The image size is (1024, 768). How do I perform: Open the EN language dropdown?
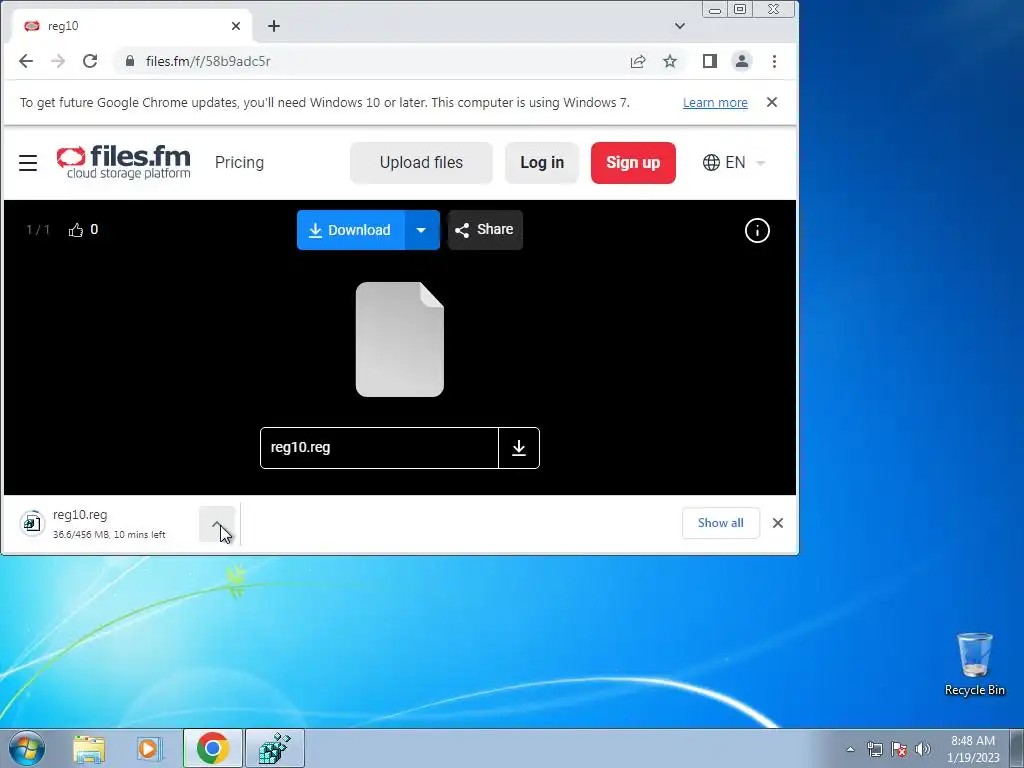click(x=733, y=163)
